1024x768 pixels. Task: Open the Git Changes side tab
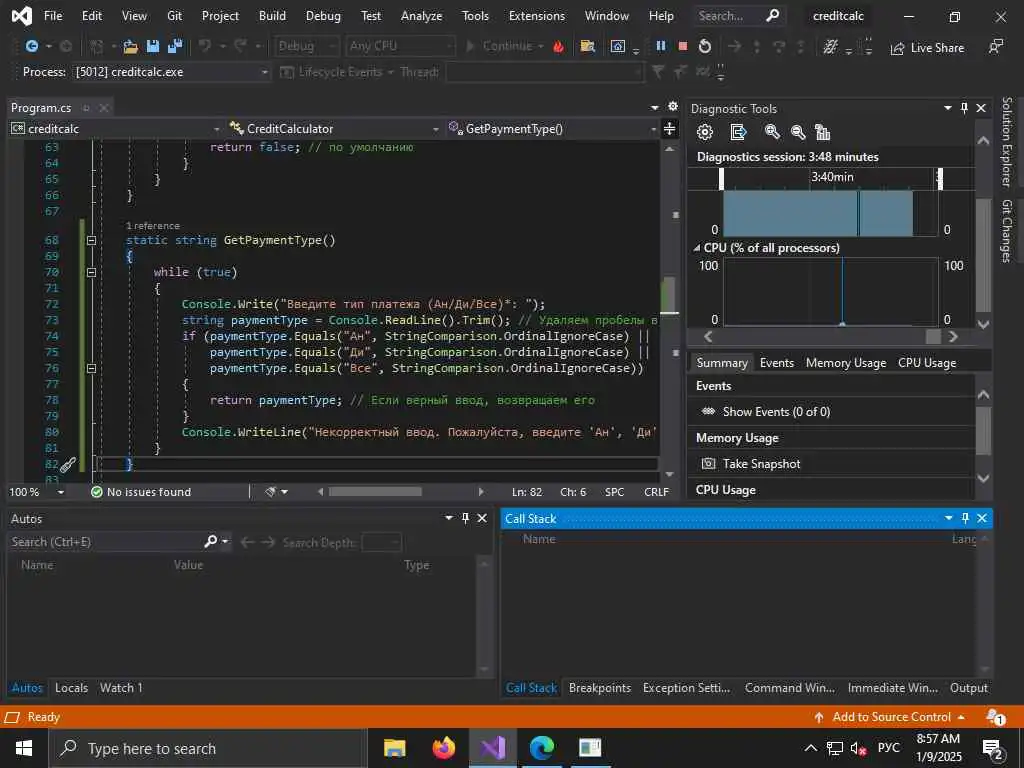pos(1006,231)
